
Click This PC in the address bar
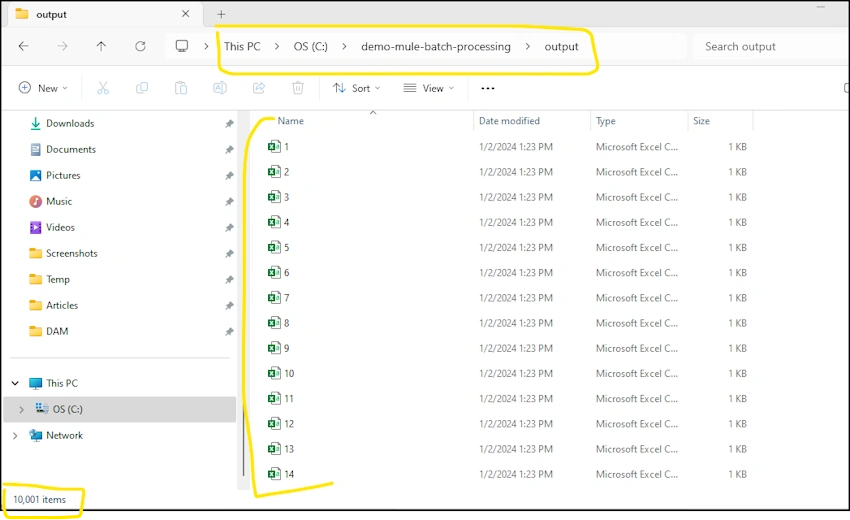coord(242,47)
